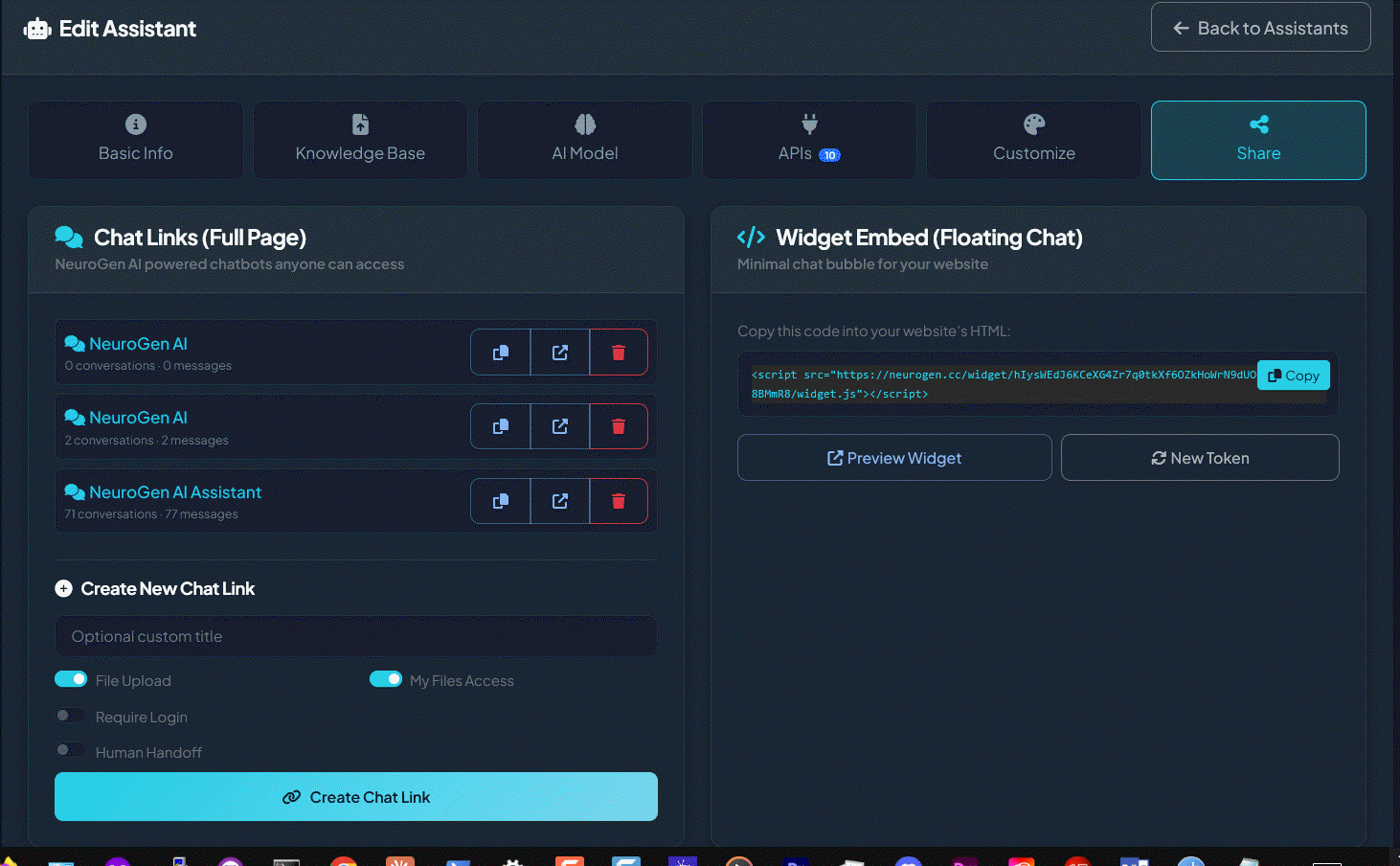Click Back to Assistants
Screen dimensions: 1400x866
[x=1260, y=27]
